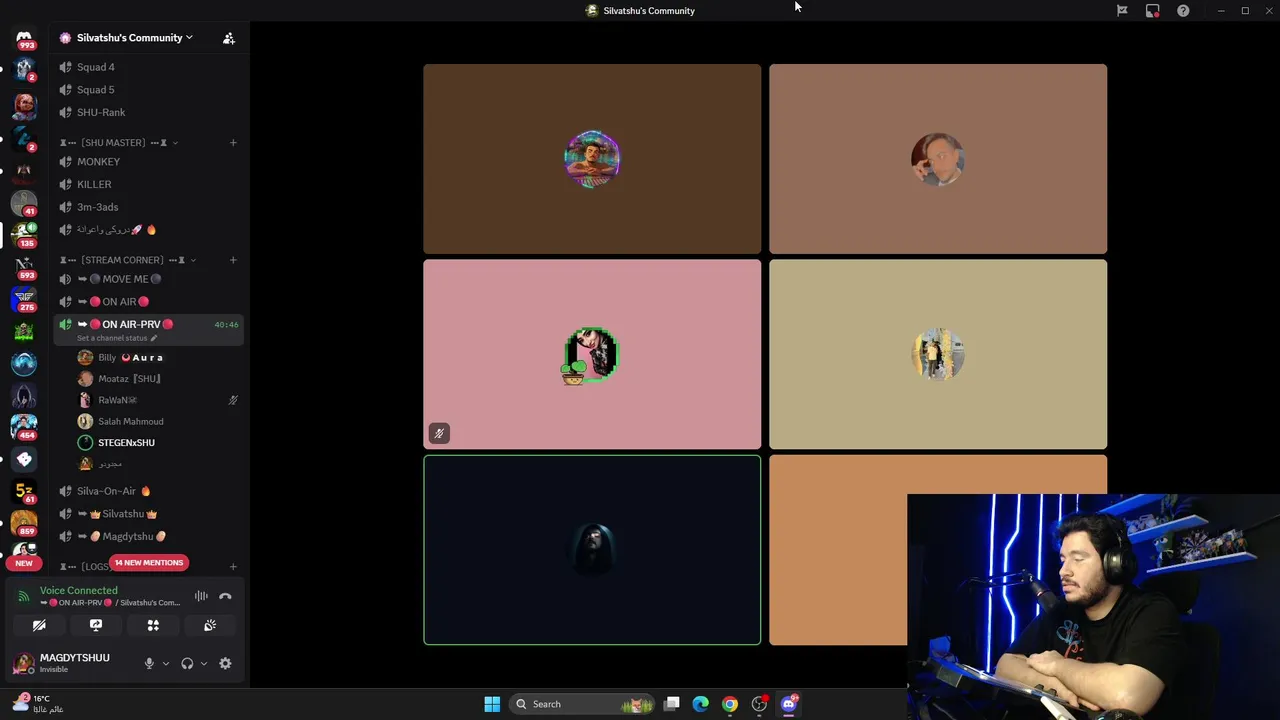Open the inbox flag icon in title bar
The height and width of the screenshot is (720, 1280).
click(x=1122, y=11)
